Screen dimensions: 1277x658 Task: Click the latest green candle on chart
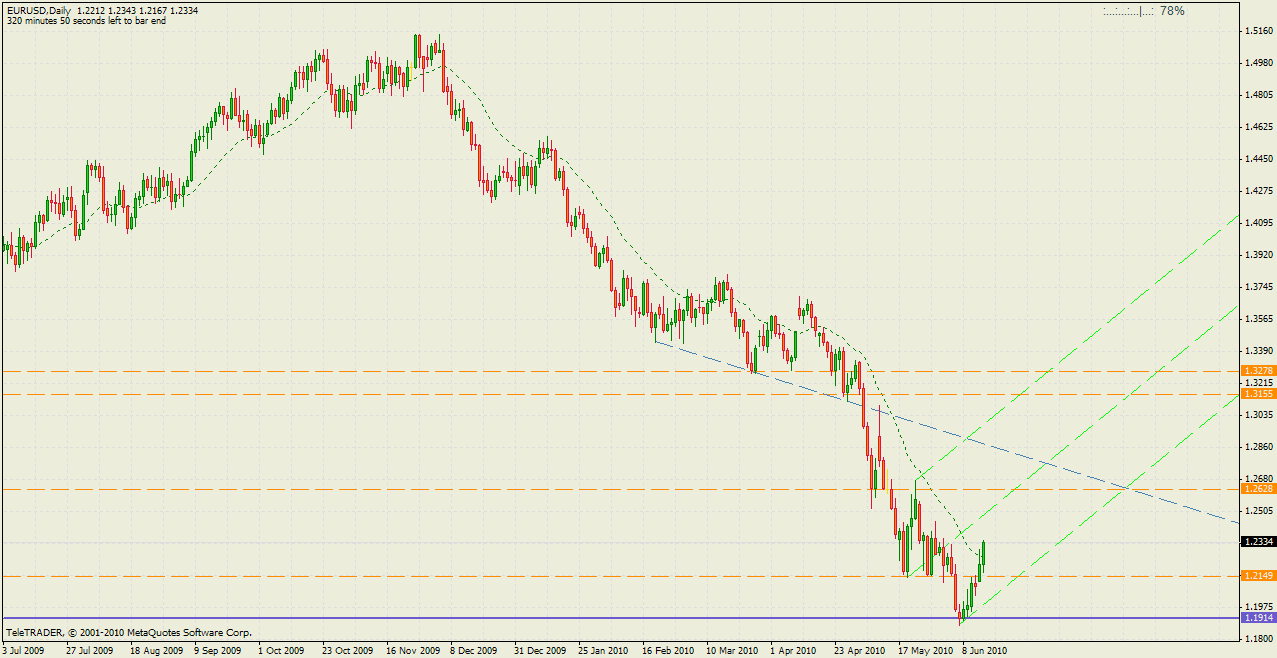pyautogui.click(x=984, y=553)
